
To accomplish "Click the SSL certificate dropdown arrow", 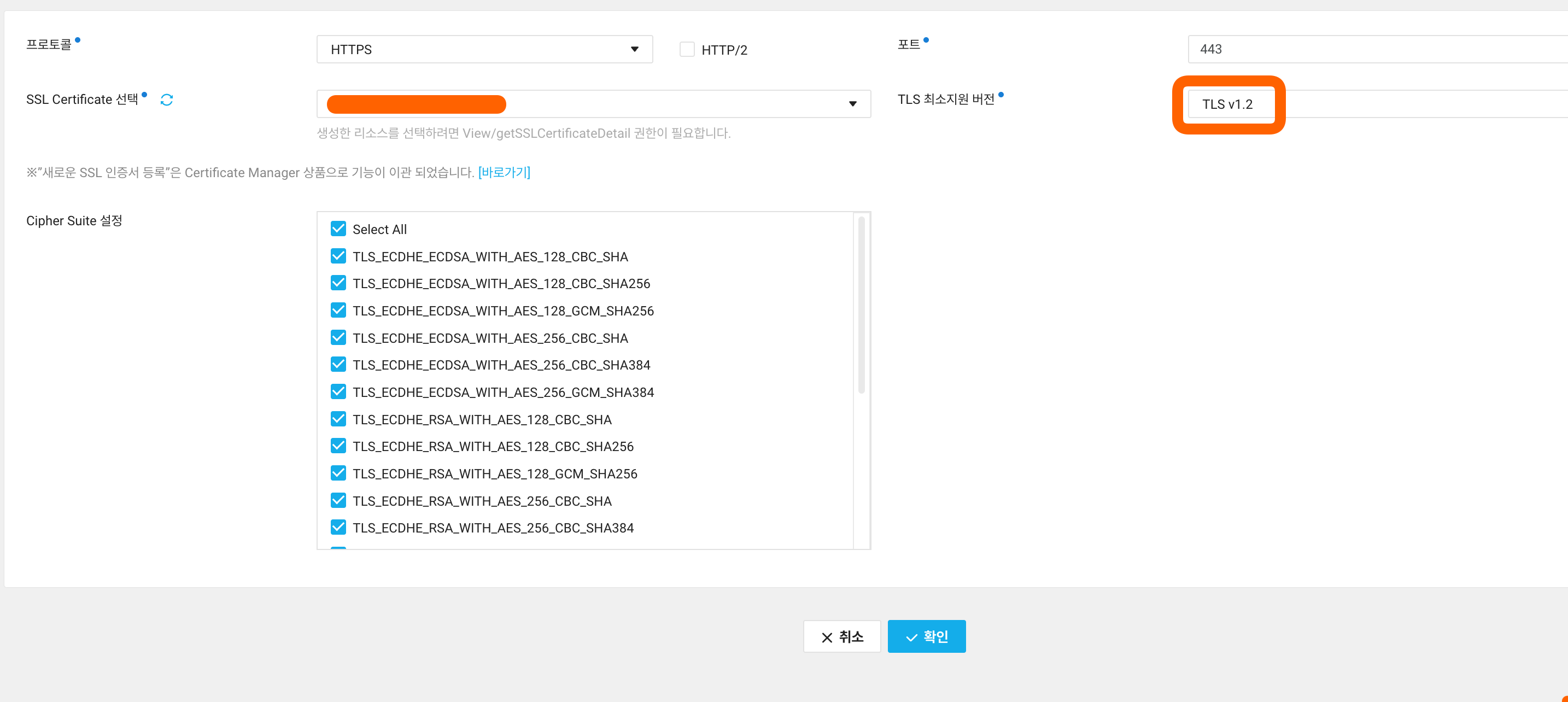I will 852,104.
